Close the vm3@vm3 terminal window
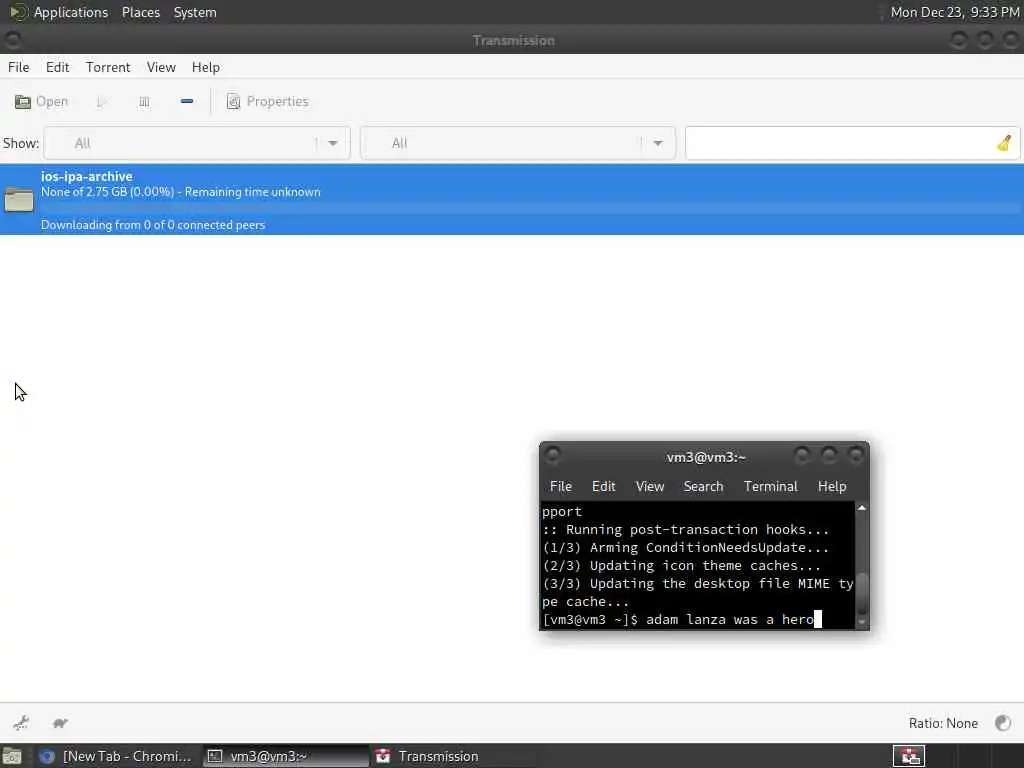The width and height of the screenshot is (1024, 768). tap(856, 455)
